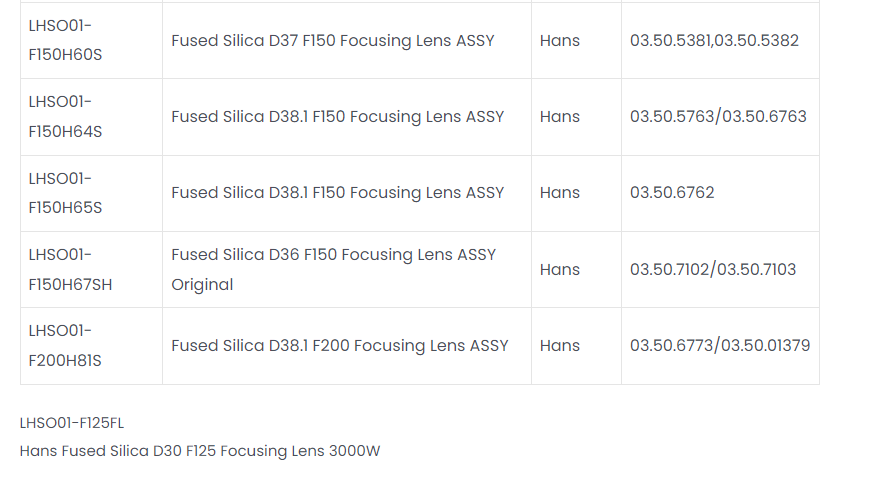Click the Hans Fused Silica D30 F125 line

point(200,451)
